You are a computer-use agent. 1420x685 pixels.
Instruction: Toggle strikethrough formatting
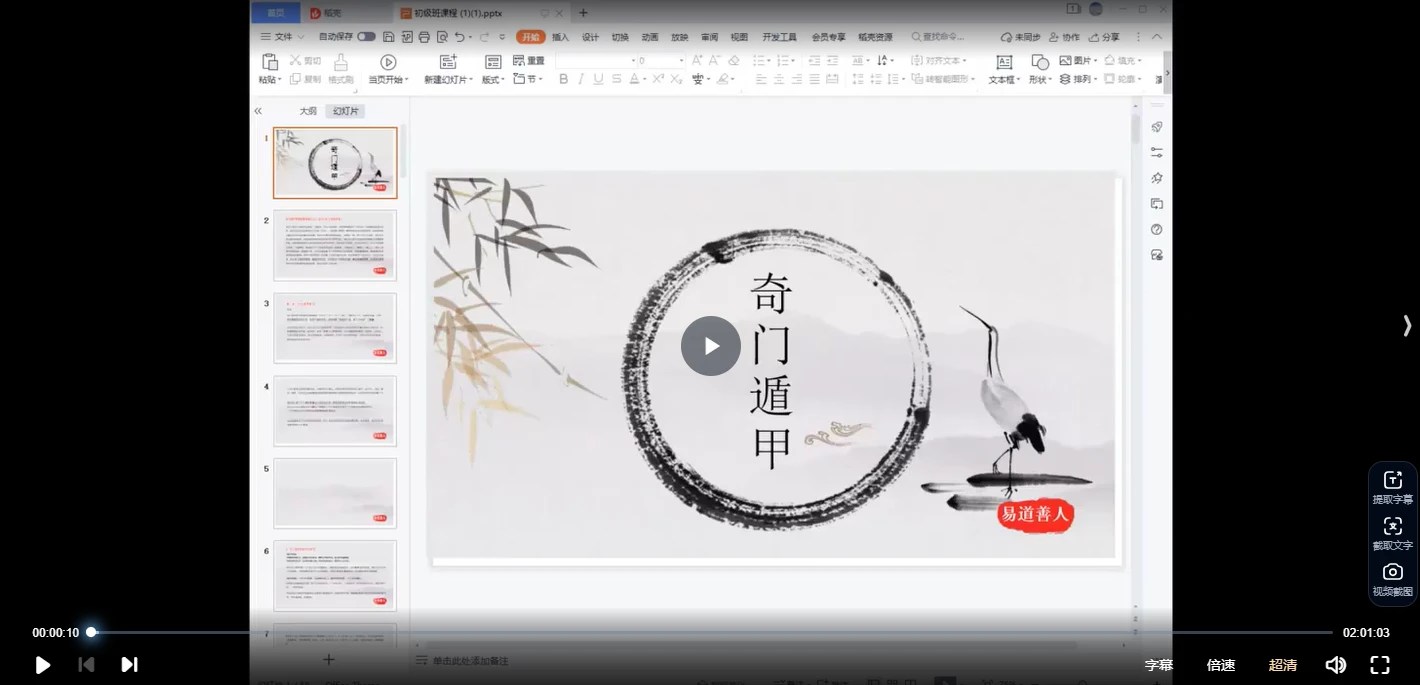tap(616, 79)
